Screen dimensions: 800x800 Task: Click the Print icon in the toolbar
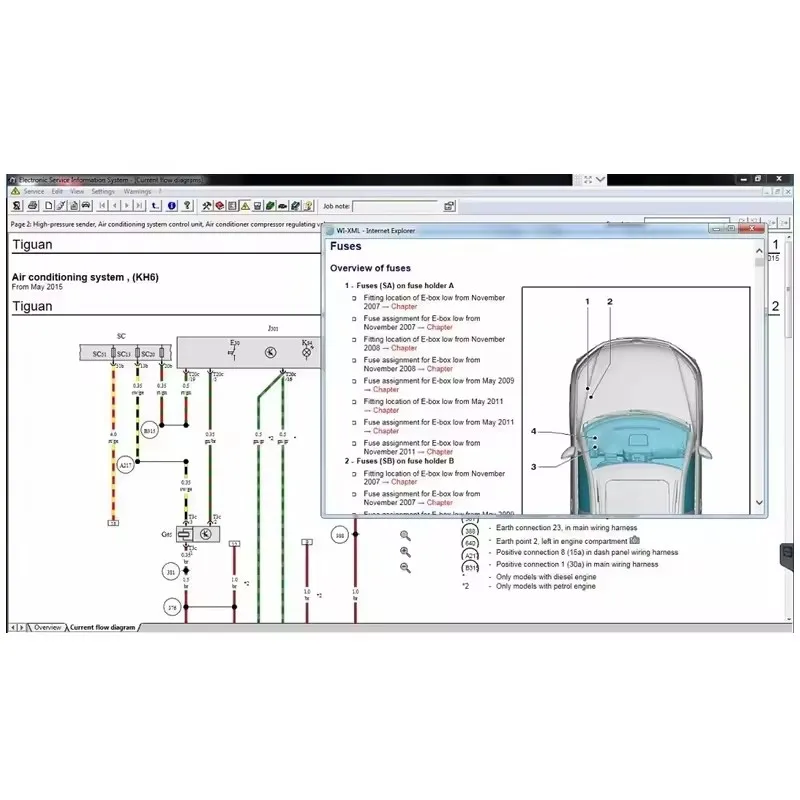click(31, 206)
